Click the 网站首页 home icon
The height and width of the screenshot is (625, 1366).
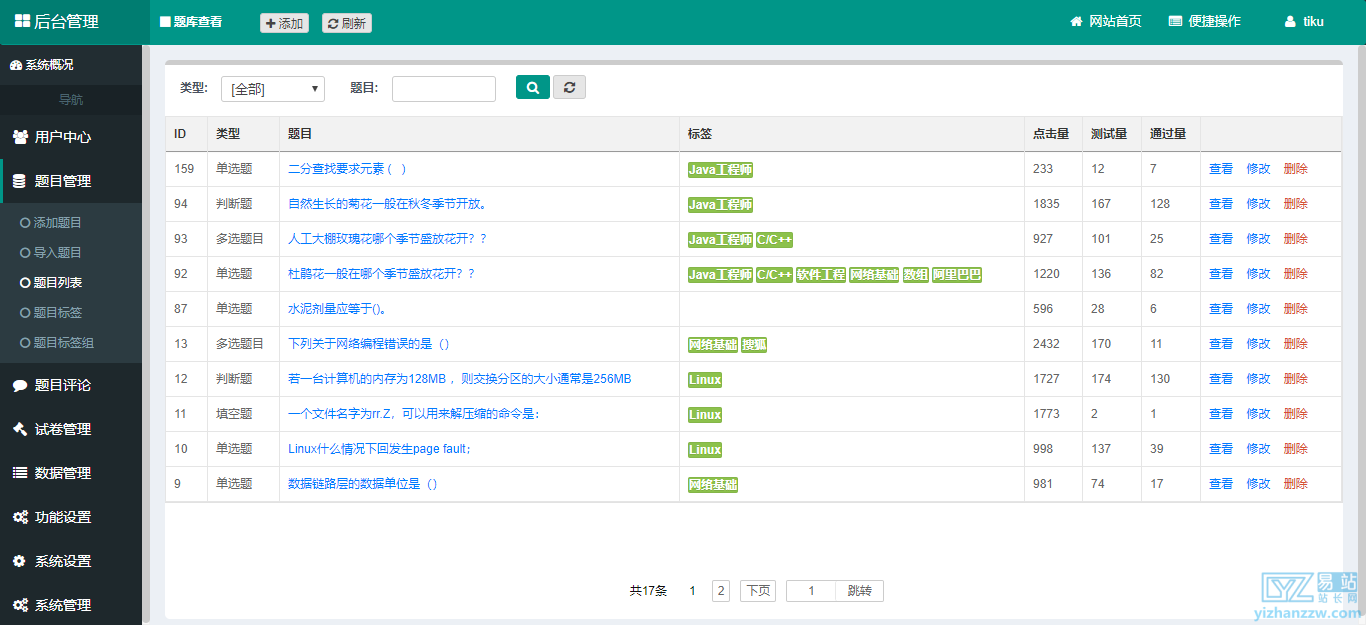pyautogui.click(x=1077, y=22)
